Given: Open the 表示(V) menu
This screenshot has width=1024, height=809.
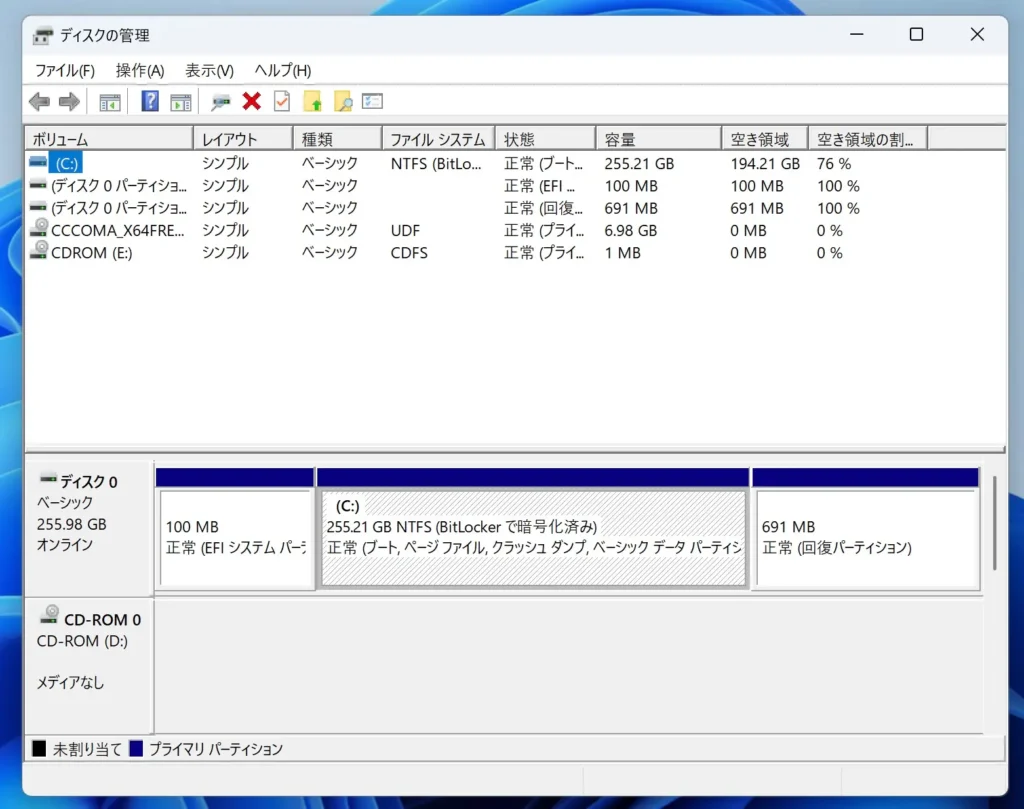Looking at the screenshot, I should pyautogui.click(x=209, y=71).
